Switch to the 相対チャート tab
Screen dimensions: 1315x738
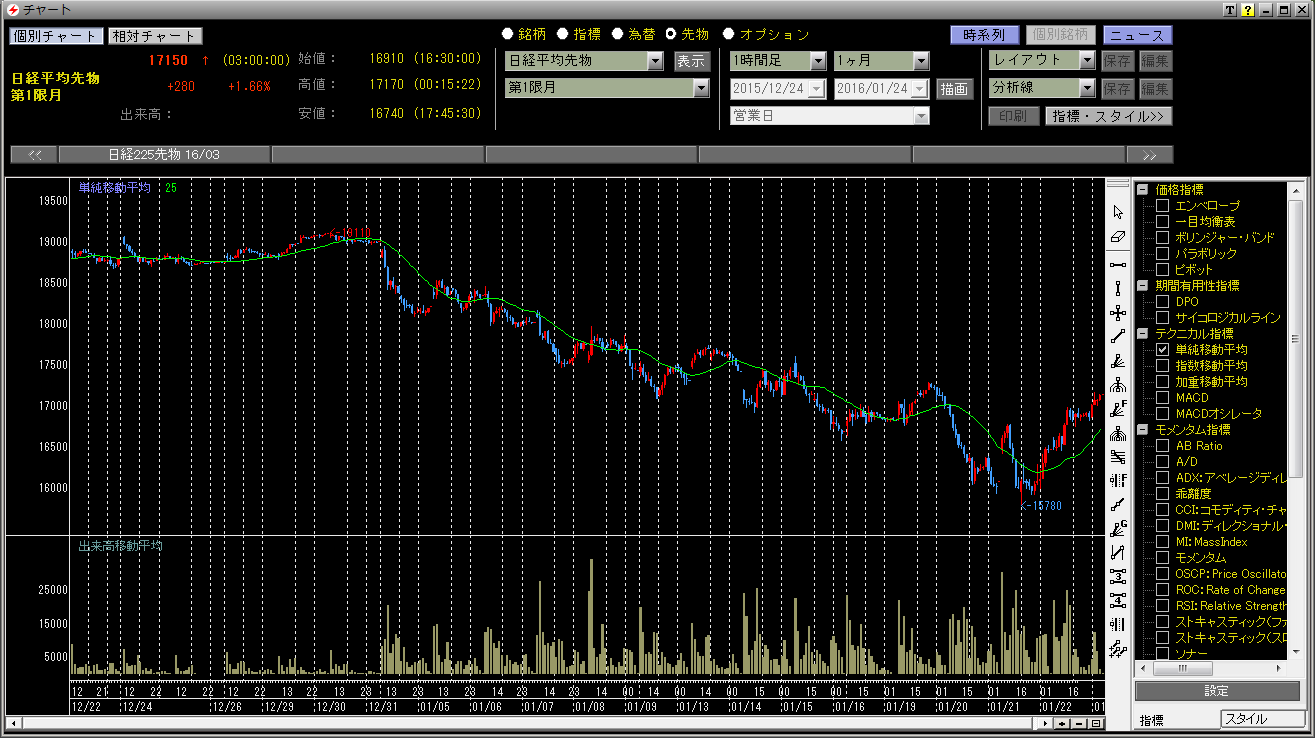point(154,36)
